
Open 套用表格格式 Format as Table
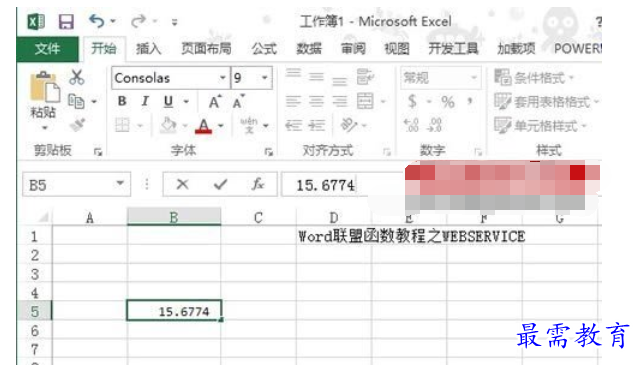(x=546, y=102)
